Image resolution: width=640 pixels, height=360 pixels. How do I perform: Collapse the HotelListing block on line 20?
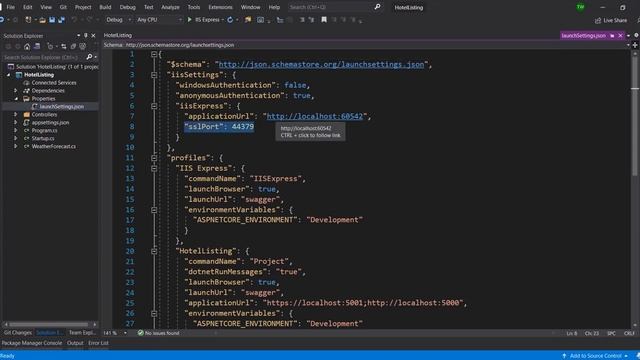coord(154,251)
